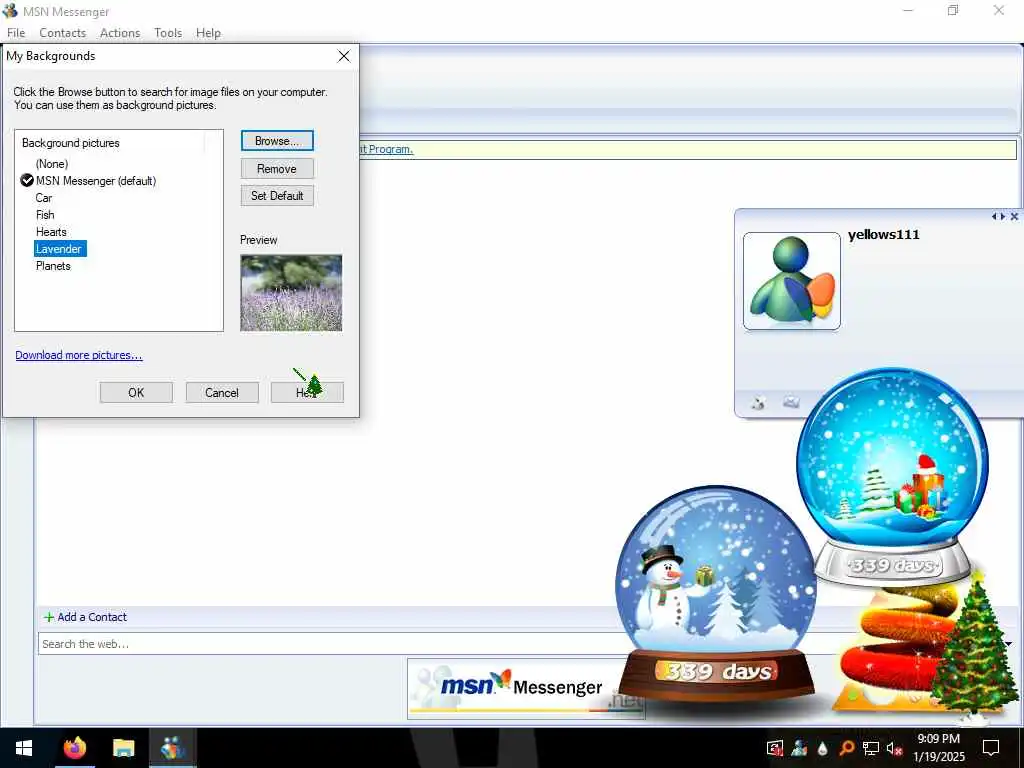Select MSN Messenger (default) background
Viewport: 1024px width, 768px height.
95,181
